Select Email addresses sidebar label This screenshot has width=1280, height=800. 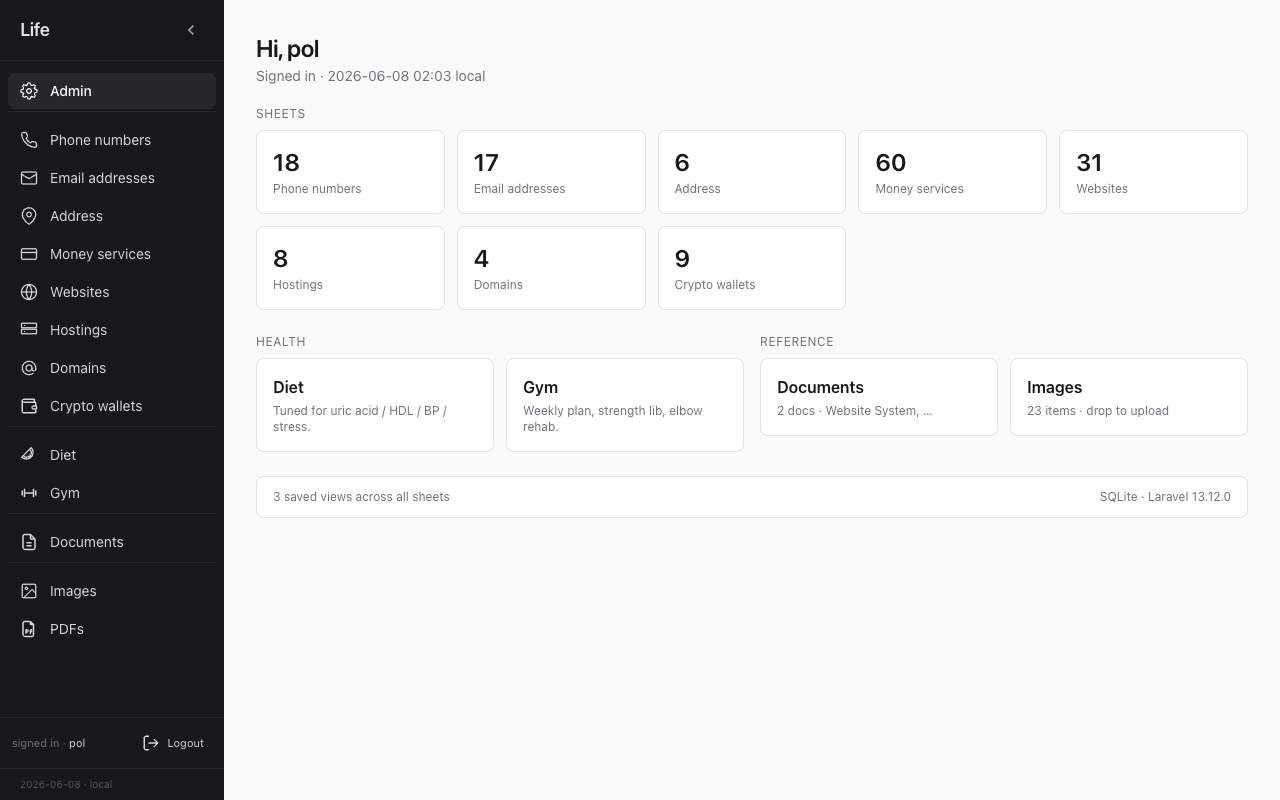tap(102, 178)
